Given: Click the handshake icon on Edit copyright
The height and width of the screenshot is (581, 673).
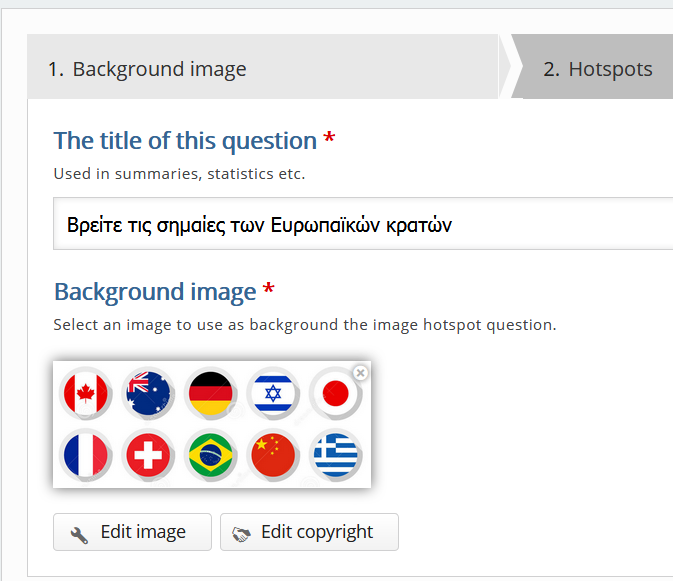Looking at the screenshot, I should point(241,534).
